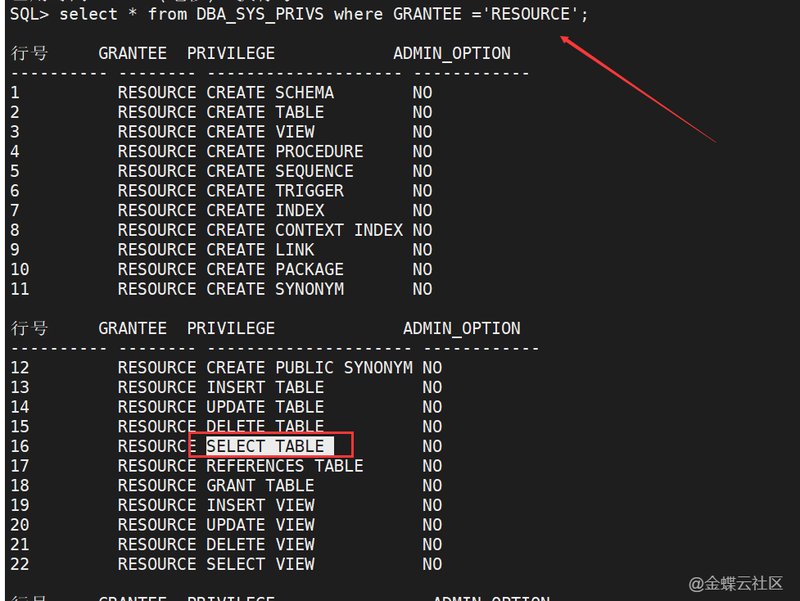Viewport: 800px width, 601px height.
Task: Click row number 17
Action: [x=20, y=466]
